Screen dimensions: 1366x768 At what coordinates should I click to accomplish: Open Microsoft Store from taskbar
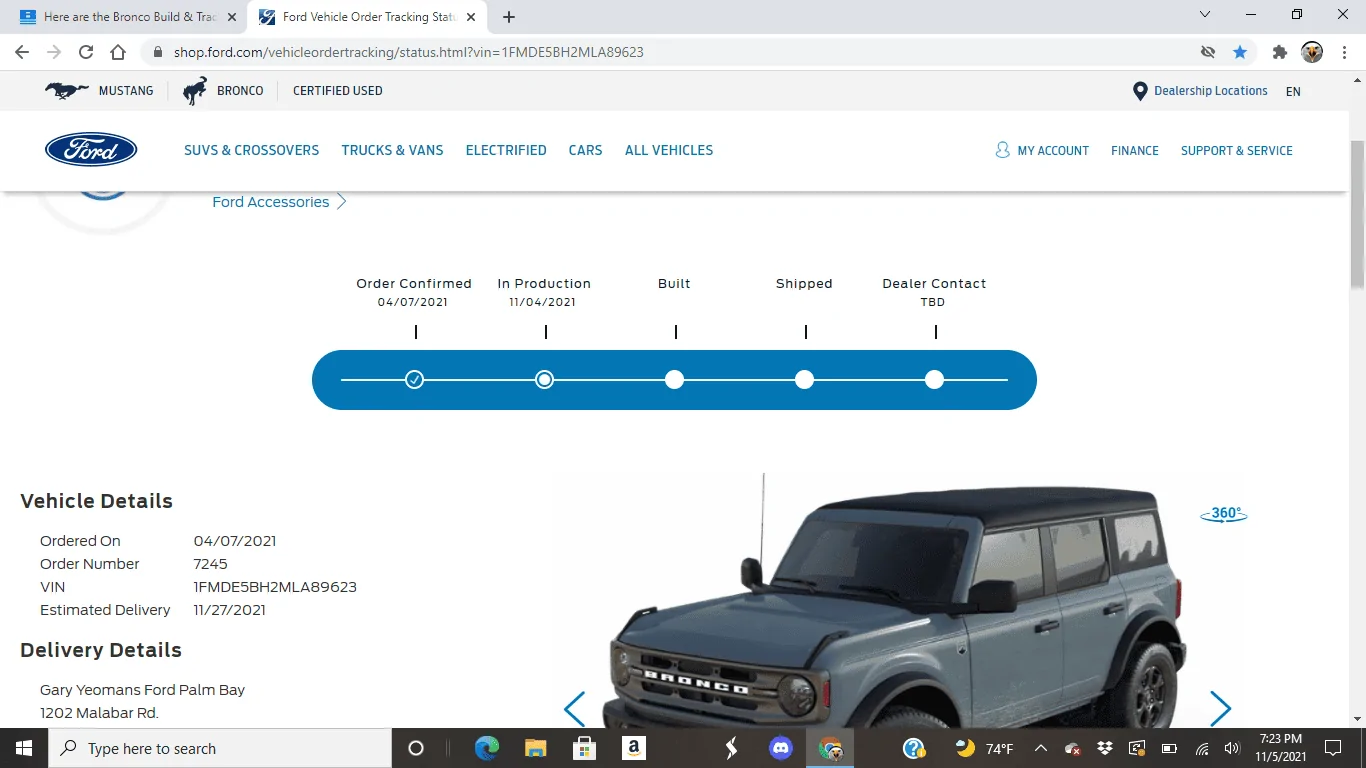click(585, 748)
